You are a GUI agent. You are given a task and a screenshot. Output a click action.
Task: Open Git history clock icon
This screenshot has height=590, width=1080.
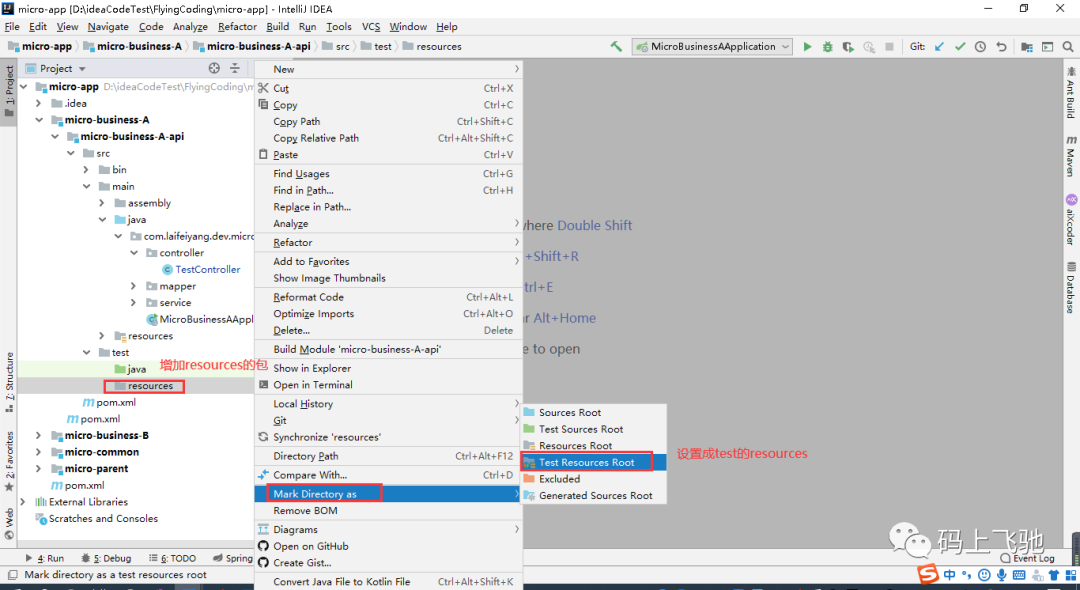pyautogui.click(x=980, y=47)
